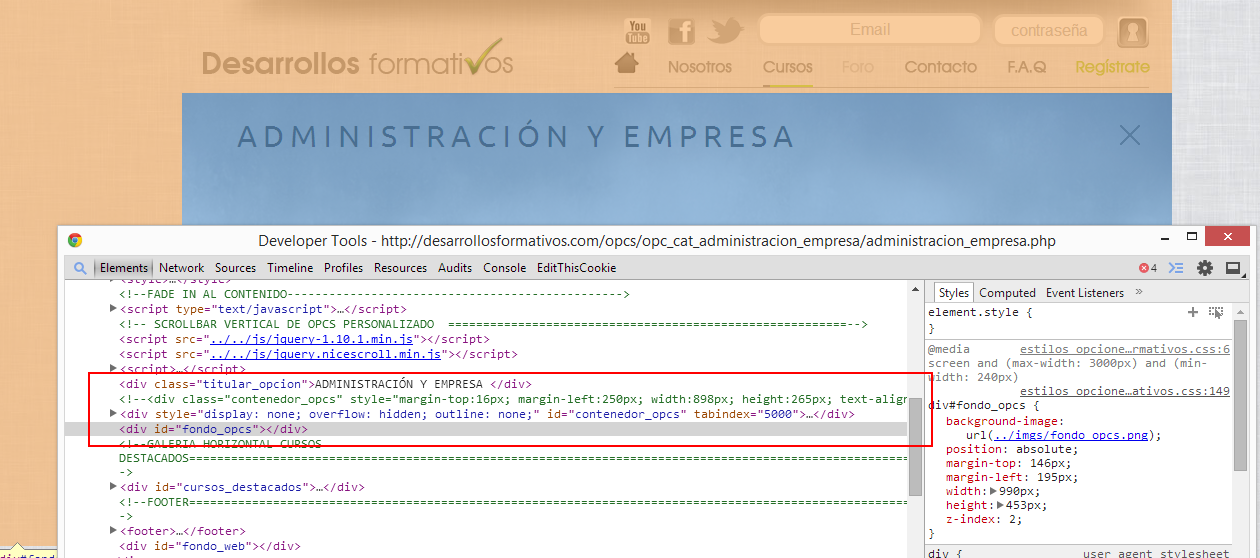Select the titular_opcion div row
This screenshot has height=558, width=1260.
click(x=486, y=383)
